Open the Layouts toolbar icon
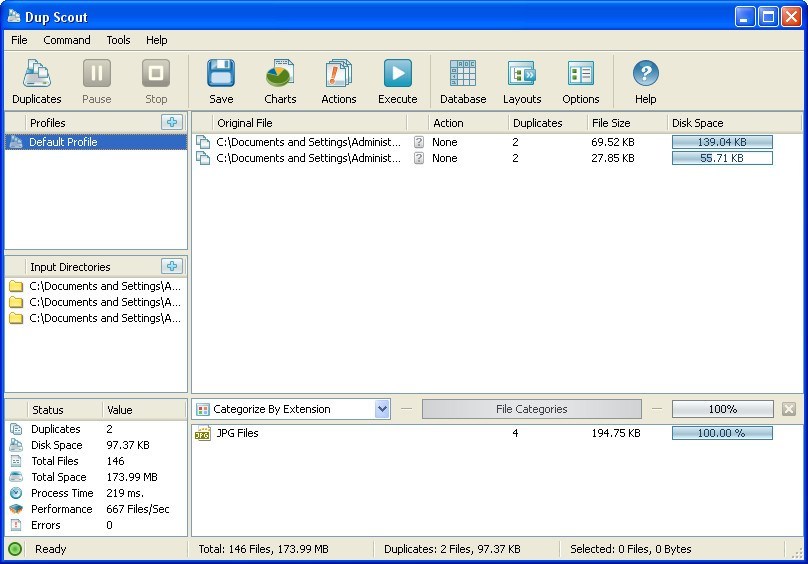808x564 pixels. tap(522, 81)
